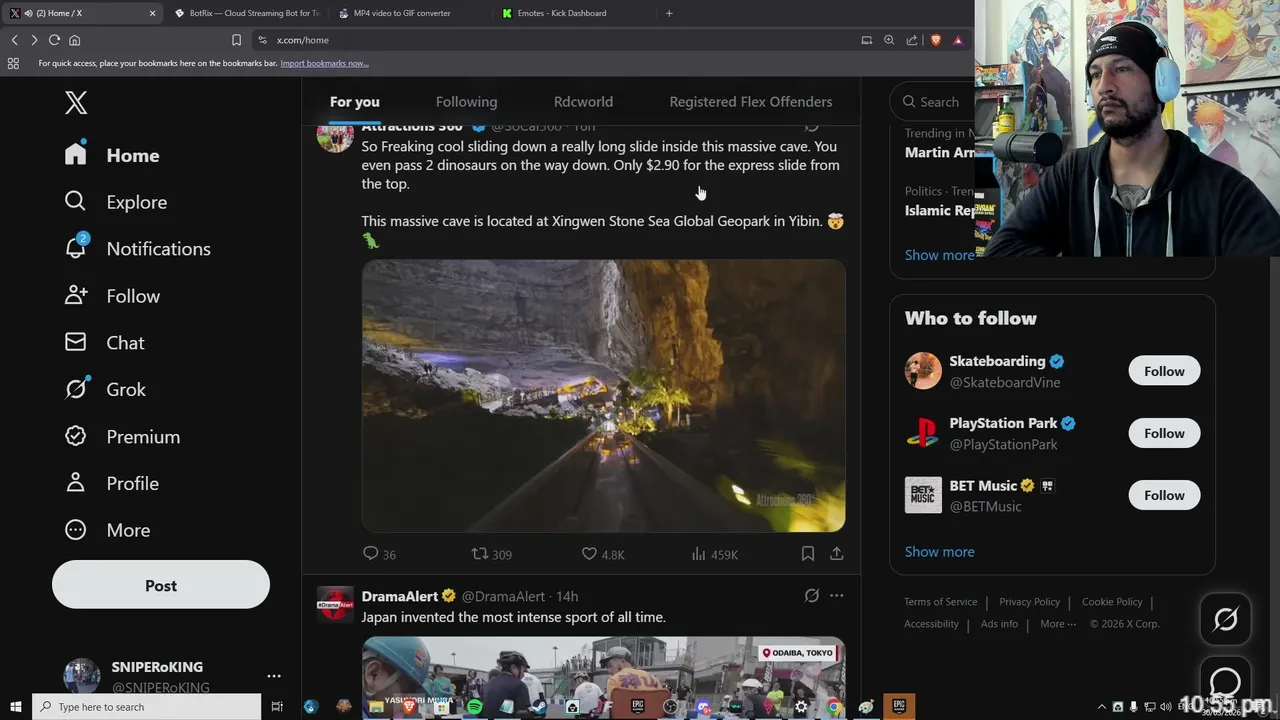Bookmark the Attractions 360 cave post
Screen dimensions: 1280x720
point(807,554)
